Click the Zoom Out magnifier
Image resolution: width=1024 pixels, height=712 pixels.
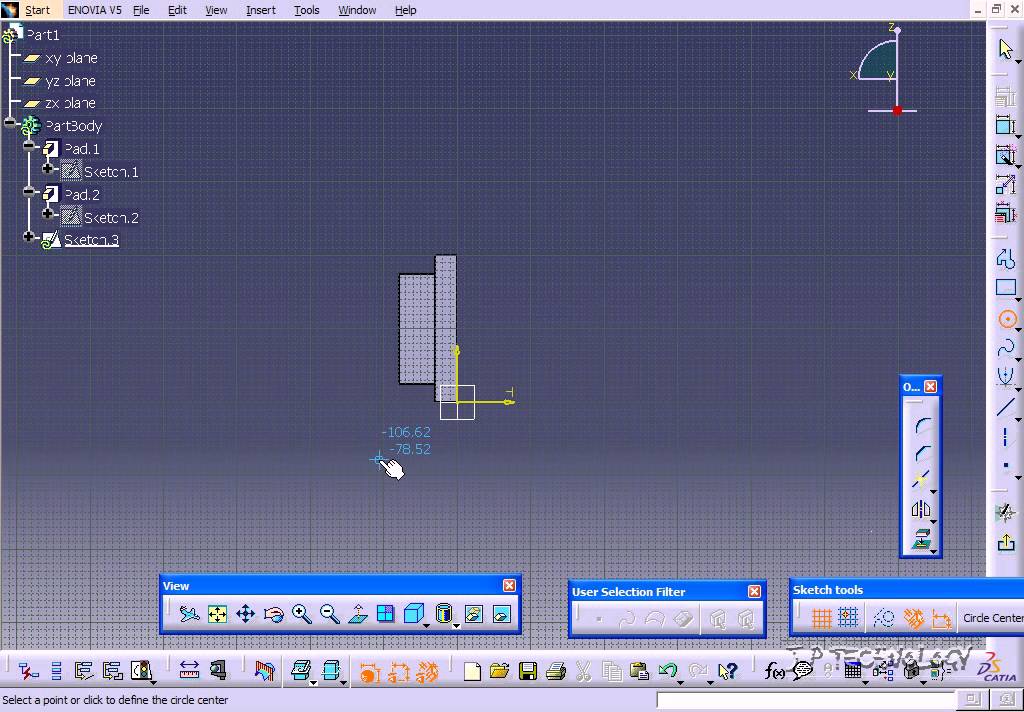tap(330, 614)
